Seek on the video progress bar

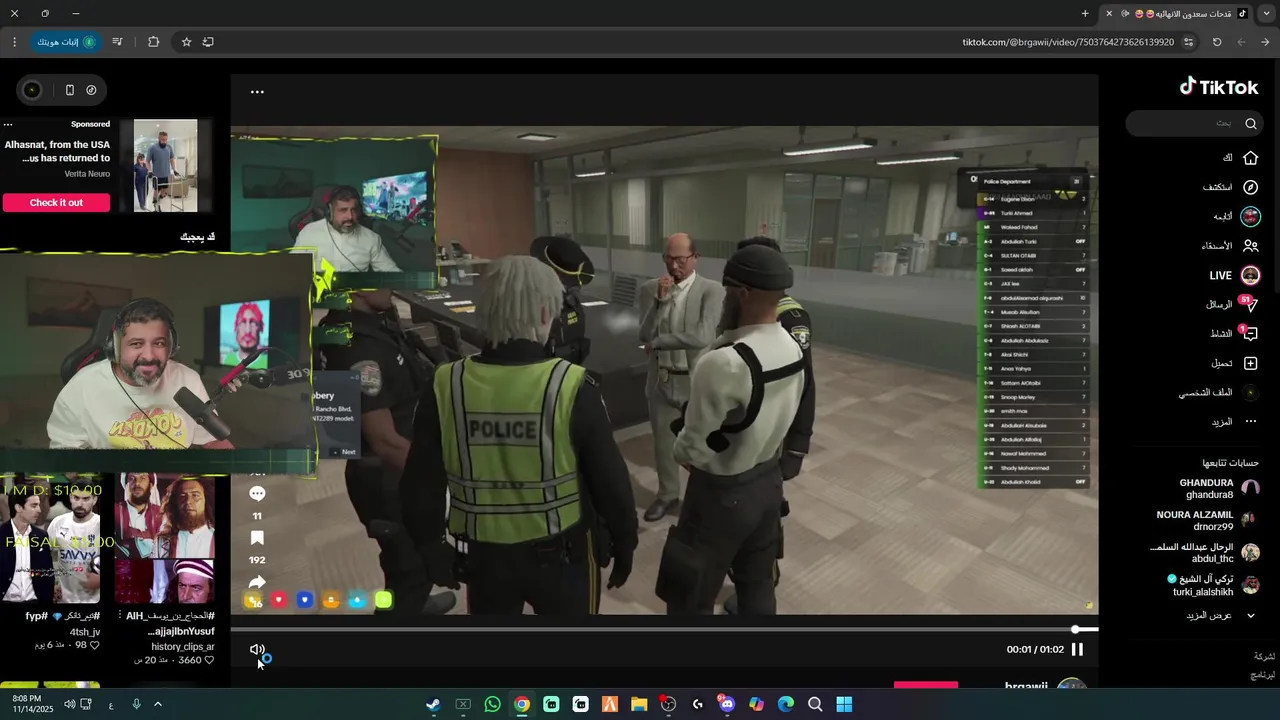coord(664,629)
